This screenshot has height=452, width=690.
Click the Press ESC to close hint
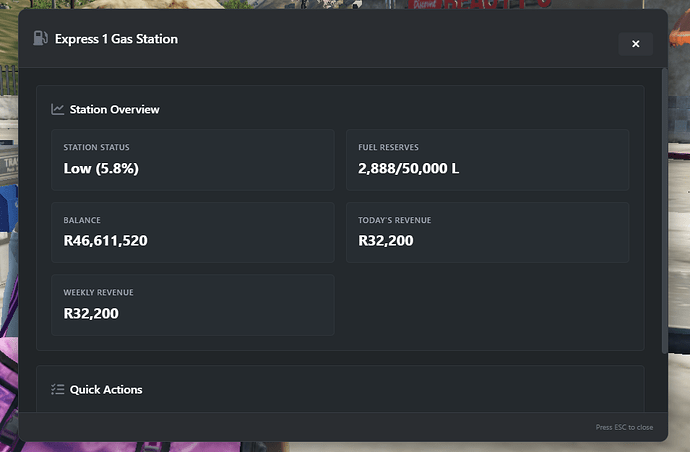click(x=624, y=427)
